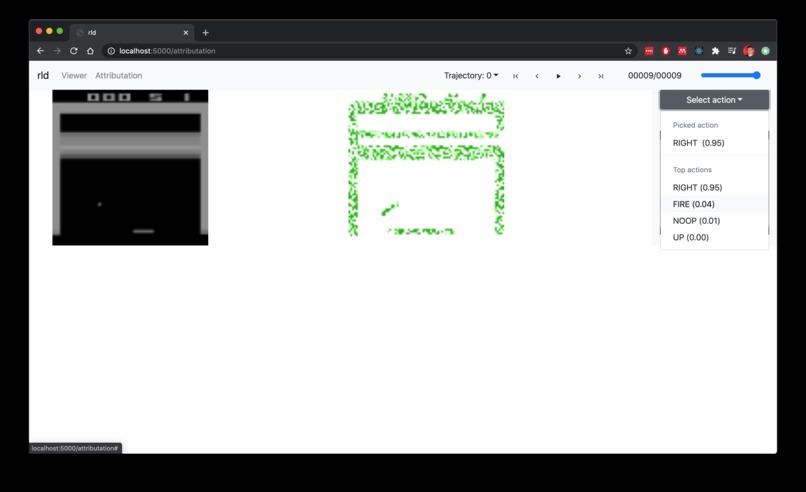
Task: Select FIRE (0.04) action
Action: (715, 204)
